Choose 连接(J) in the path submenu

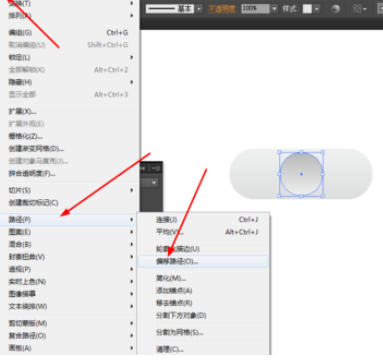(x=203, y=220)
